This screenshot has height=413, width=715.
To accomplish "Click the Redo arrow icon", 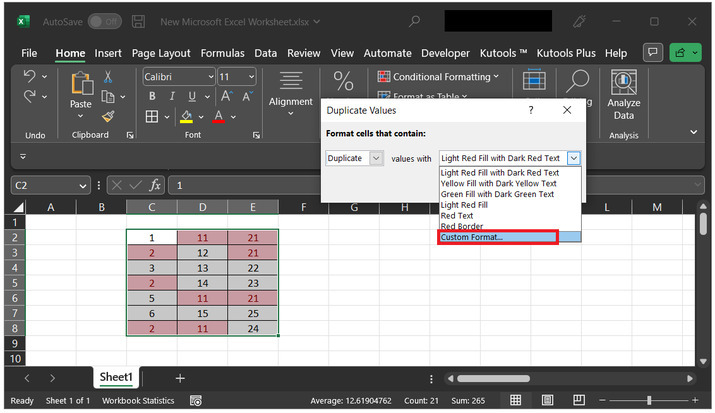I will [x=29, y=96].
